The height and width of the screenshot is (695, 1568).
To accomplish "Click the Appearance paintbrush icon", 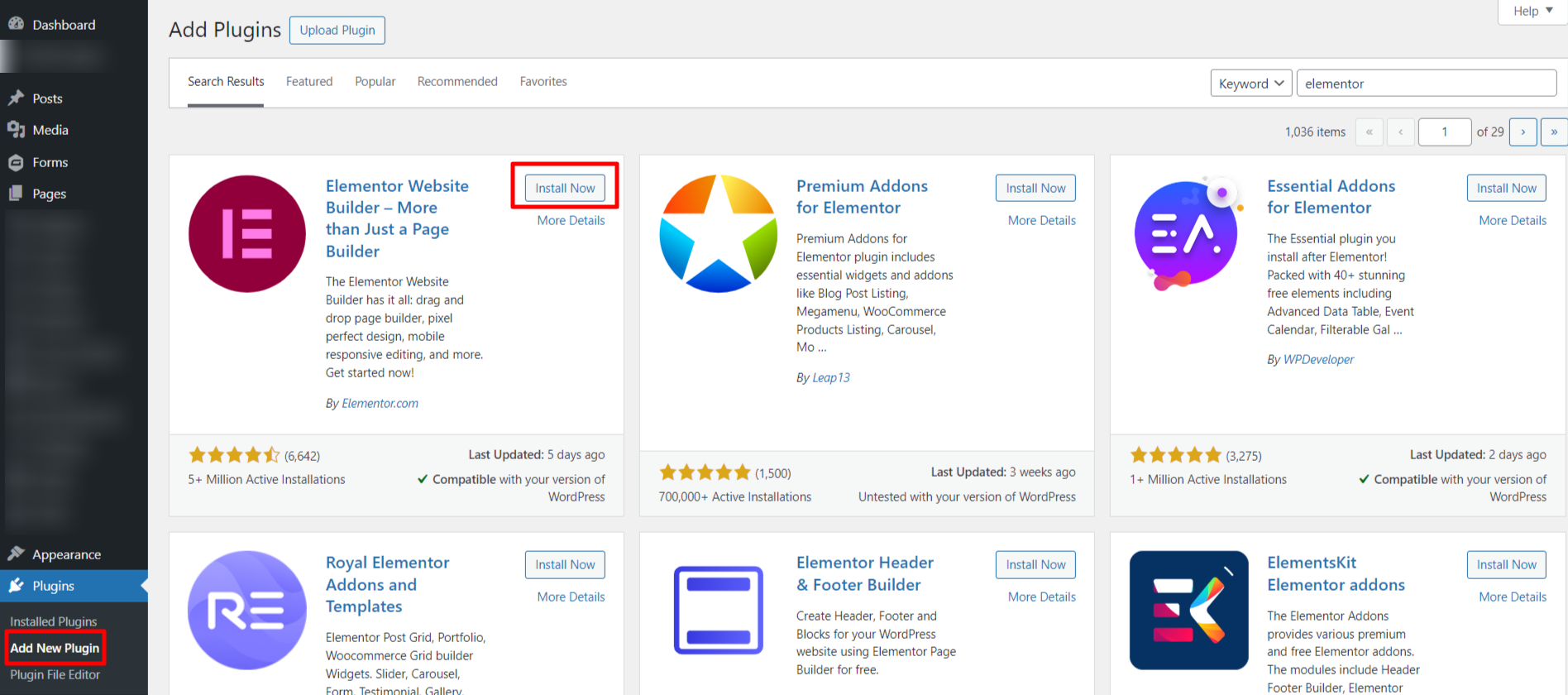I will (16, 554).
